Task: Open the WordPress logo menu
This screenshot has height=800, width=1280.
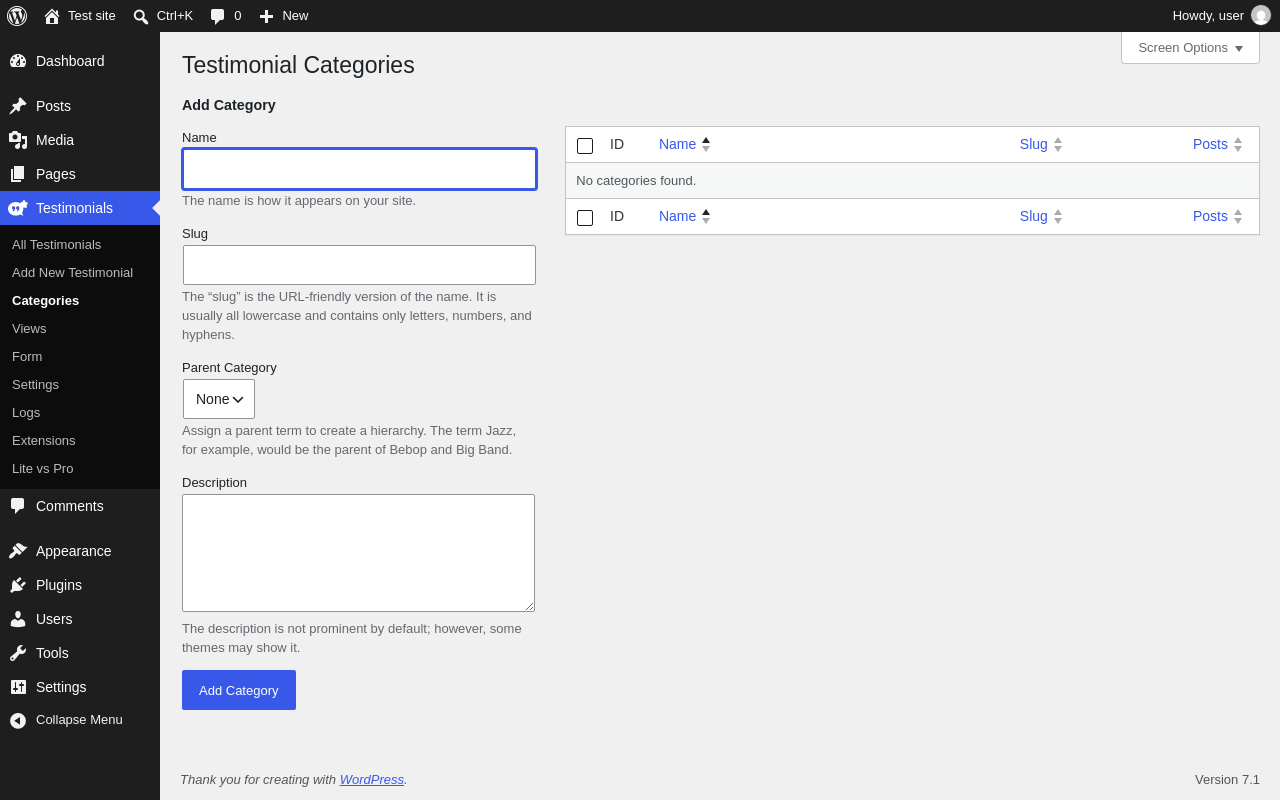Action: pyautogui.click(x=17, y=16)
